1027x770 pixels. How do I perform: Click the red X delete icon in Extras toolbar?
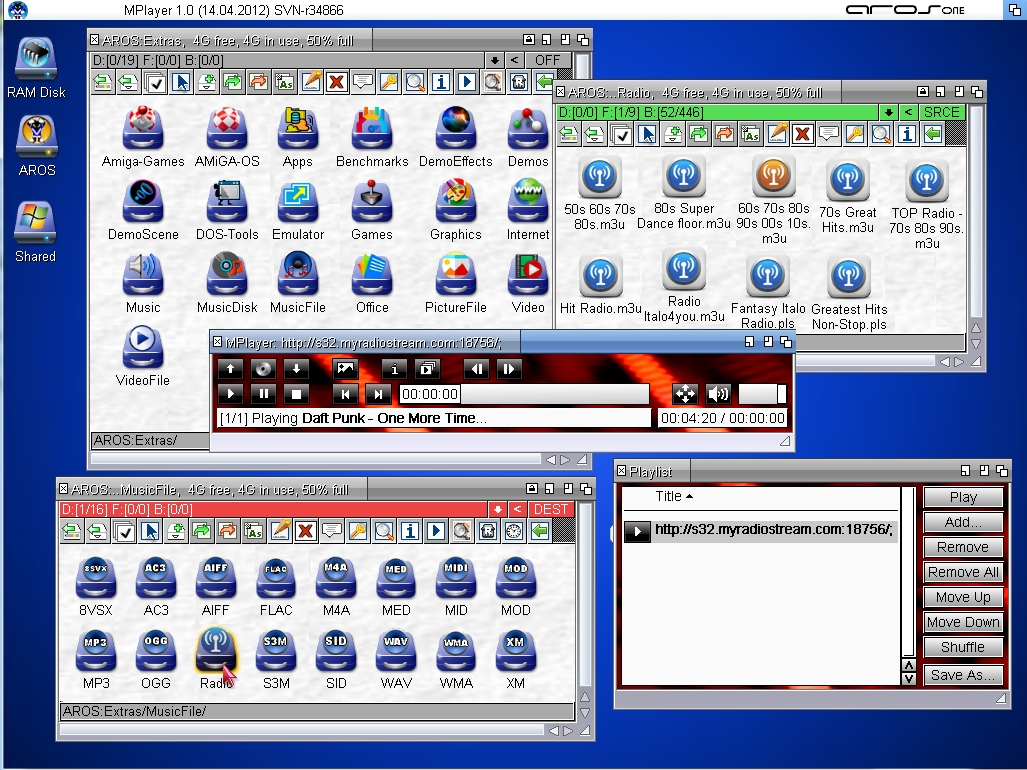(337, 82)
